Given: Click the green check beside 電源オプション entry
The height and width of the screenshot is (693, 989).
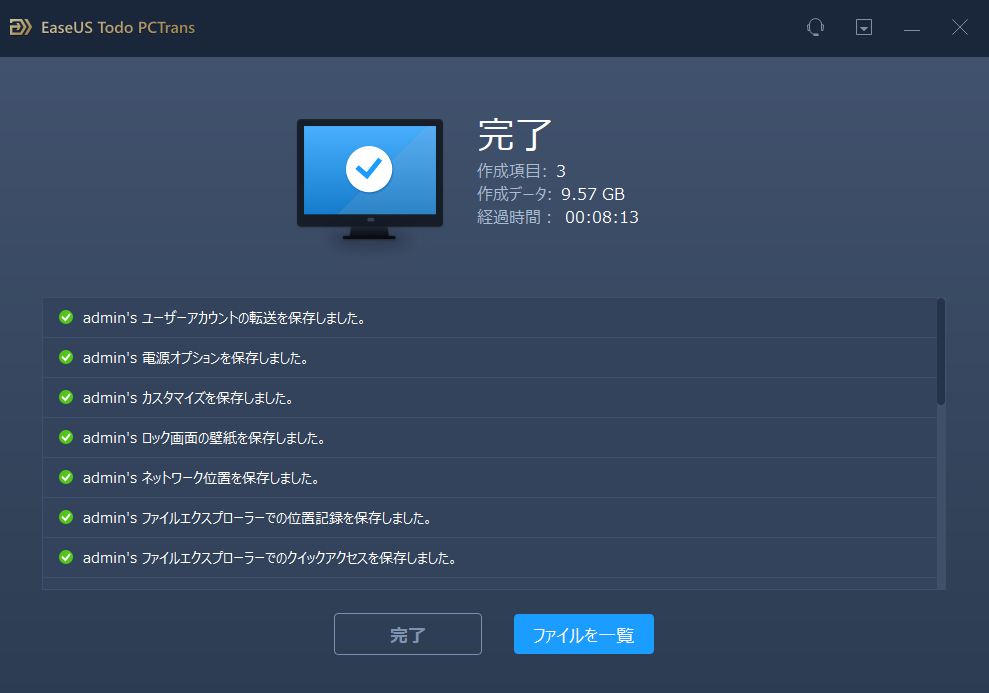Looking at the screenshot, I should tap(65, 357).
